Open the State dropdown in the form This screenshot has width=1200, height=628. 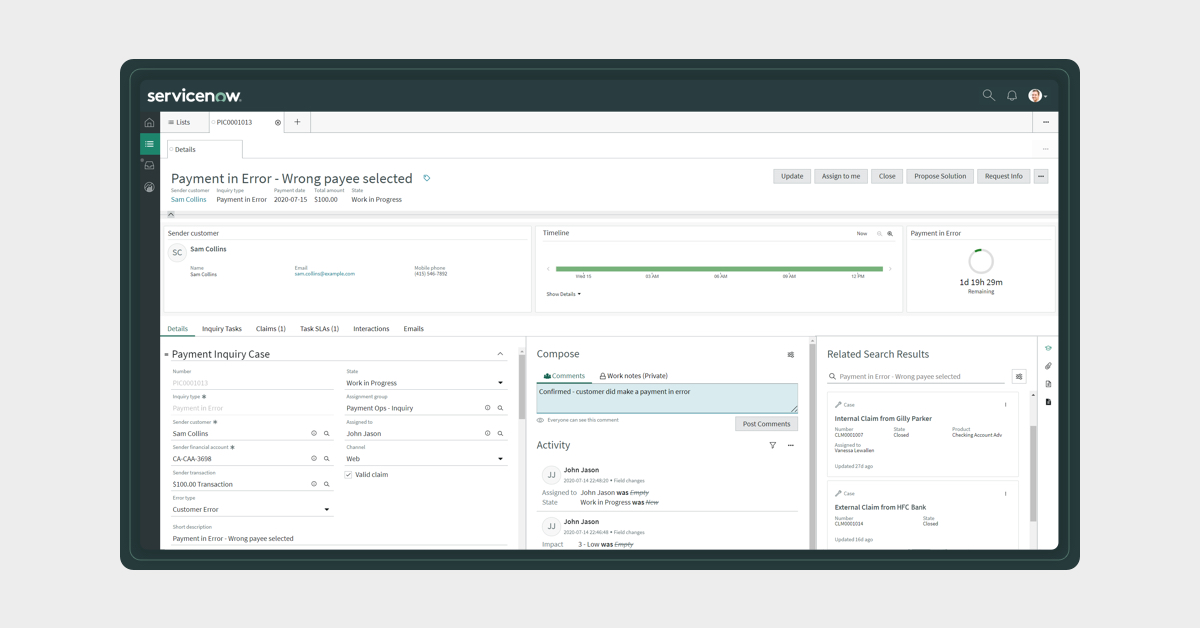click(x=425, y=383)
